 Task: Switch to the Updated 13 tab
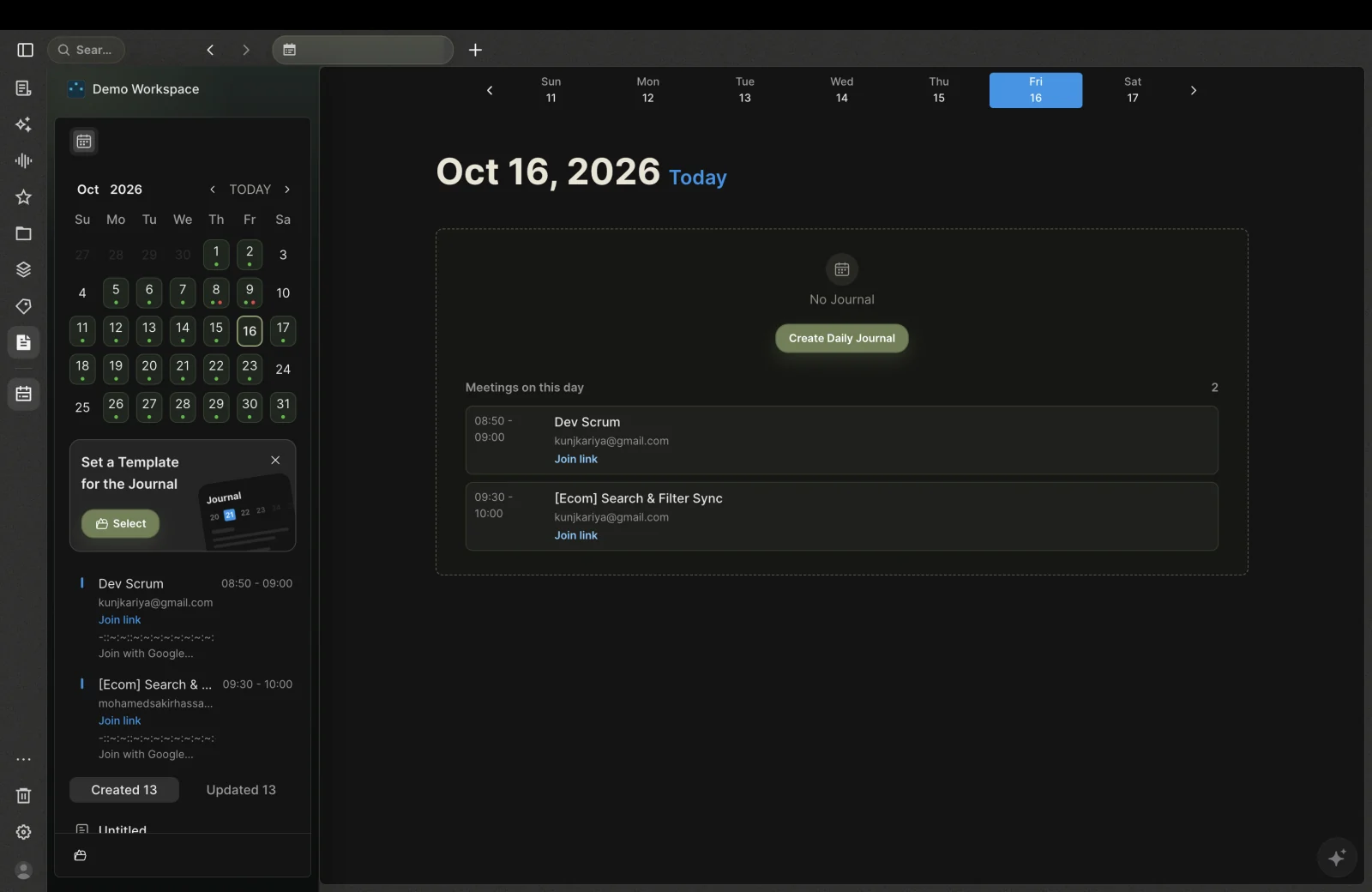pyautogui.click(x=241, y=790)
